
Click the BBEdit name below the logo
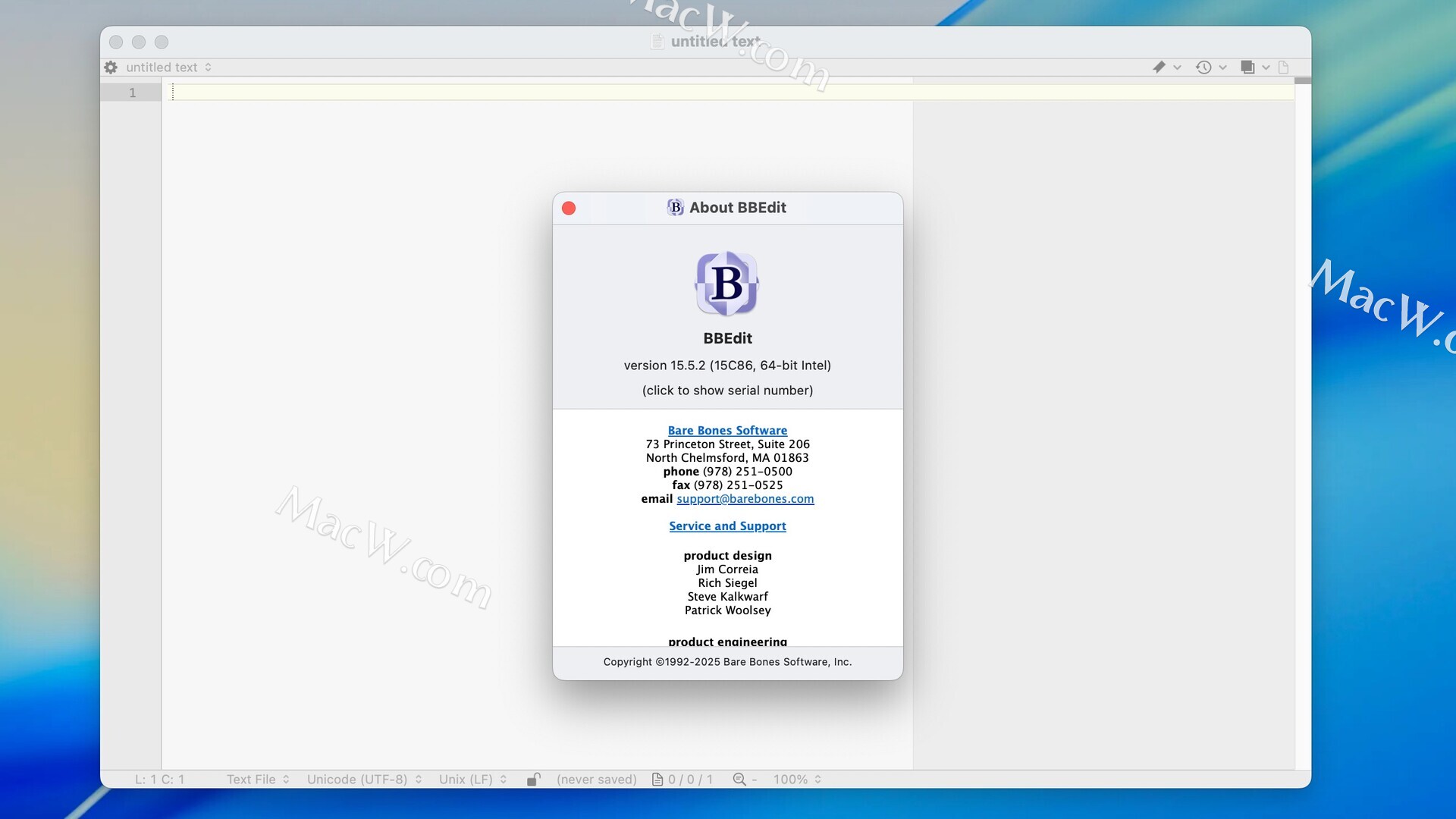(727, 338)
